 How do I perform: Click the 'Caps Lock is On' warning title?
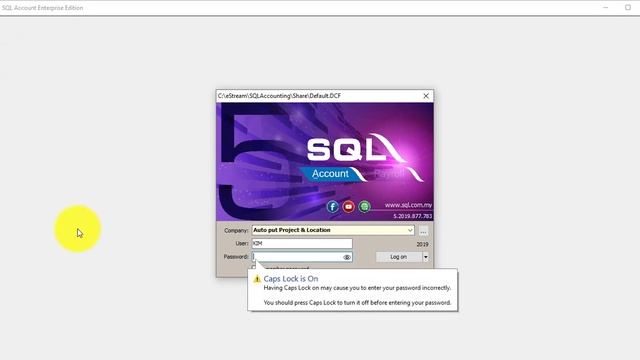click(x=291, y=279)
